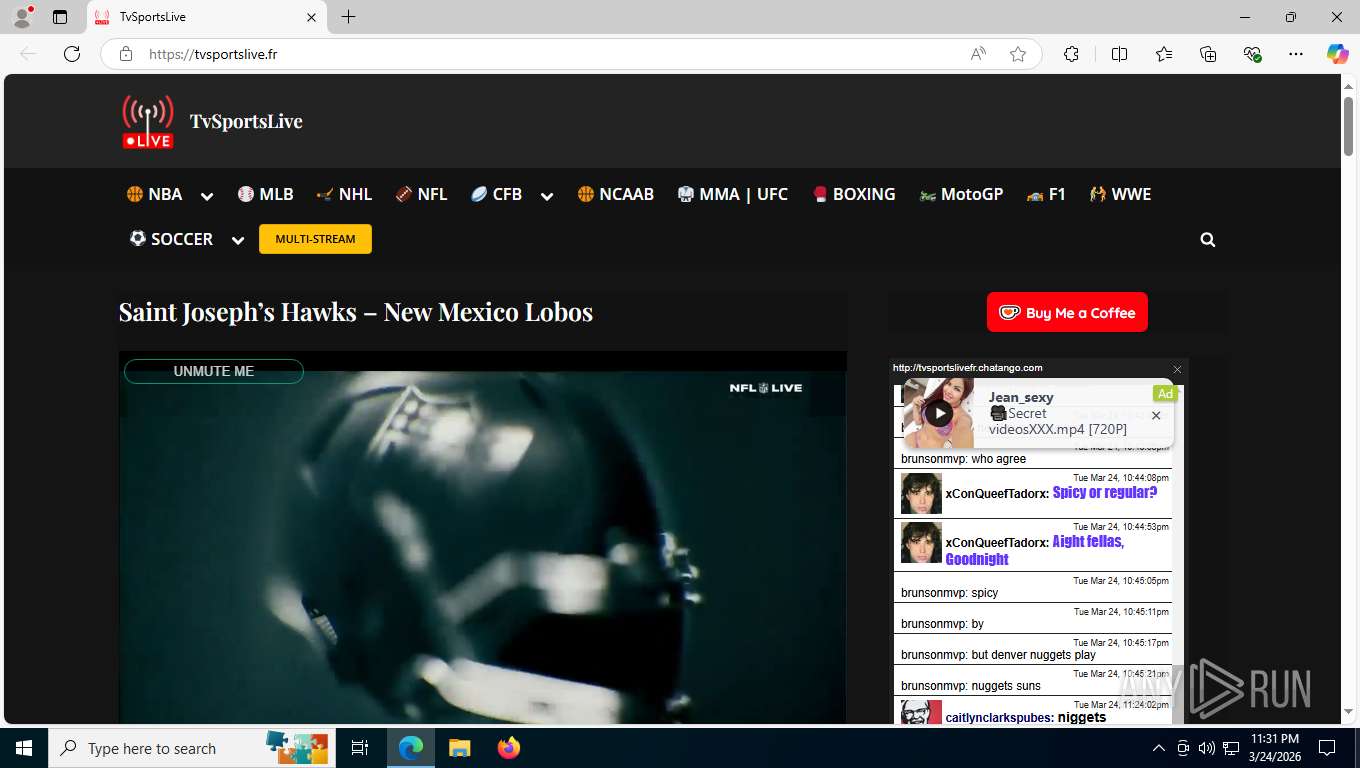Open the F1 menu item
1360x768 pixels.
1046,194
